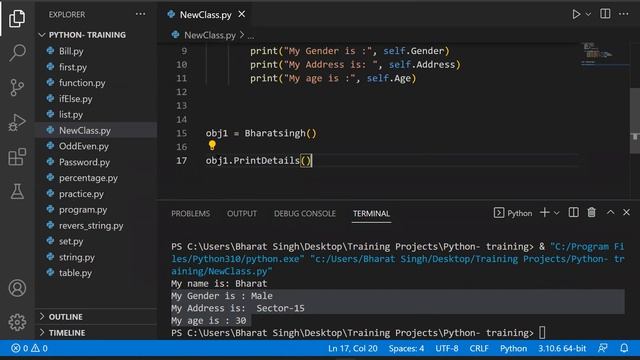Viewport: 640px width, 360px height.
Task: Change indentation via Spaces: 4
Action: point(406,349)
